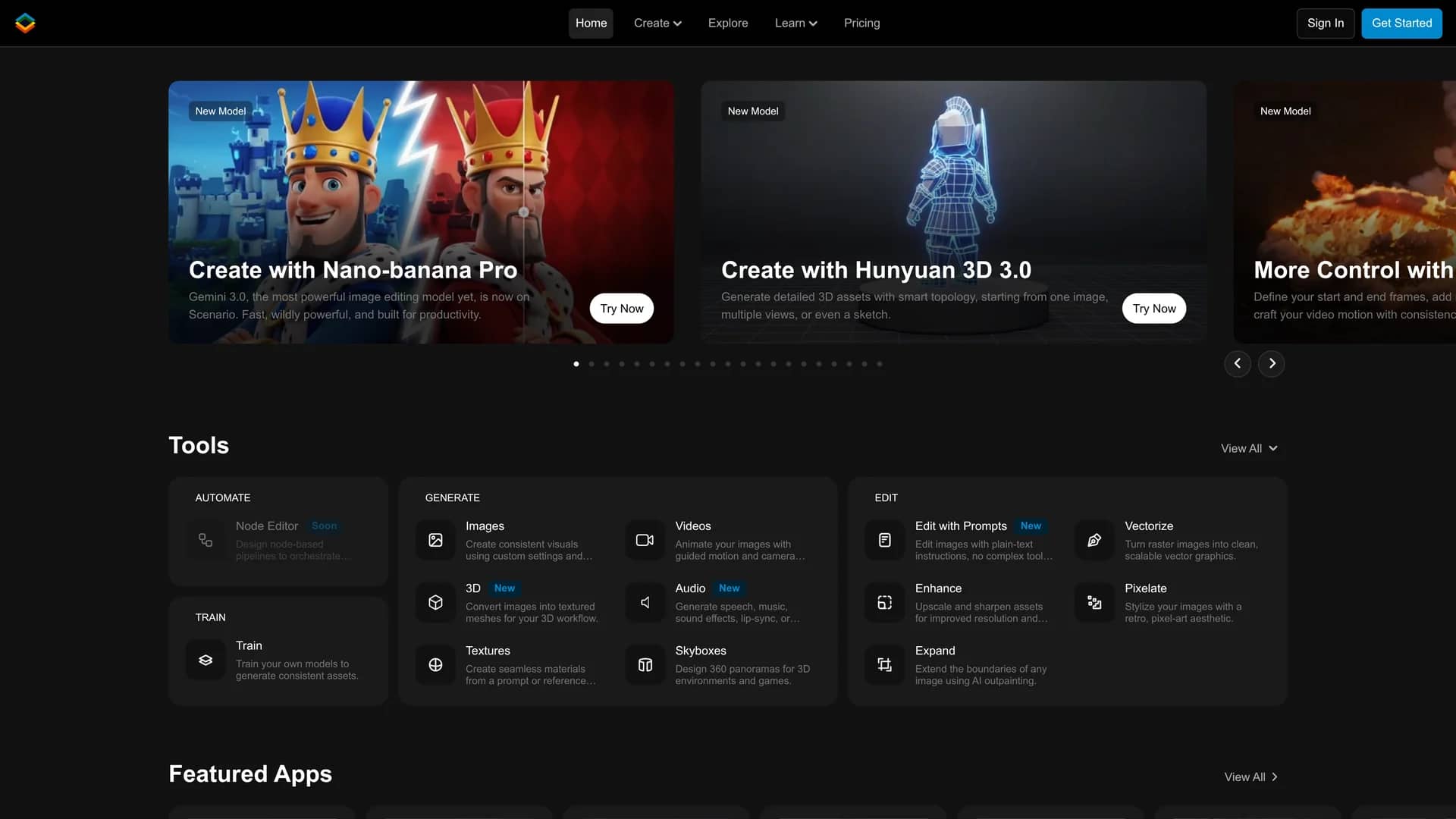Click the Vectorize tool title
The width and height of the screenshot is (1456, 819).
pyautogui.click(x=1149, y=526)
